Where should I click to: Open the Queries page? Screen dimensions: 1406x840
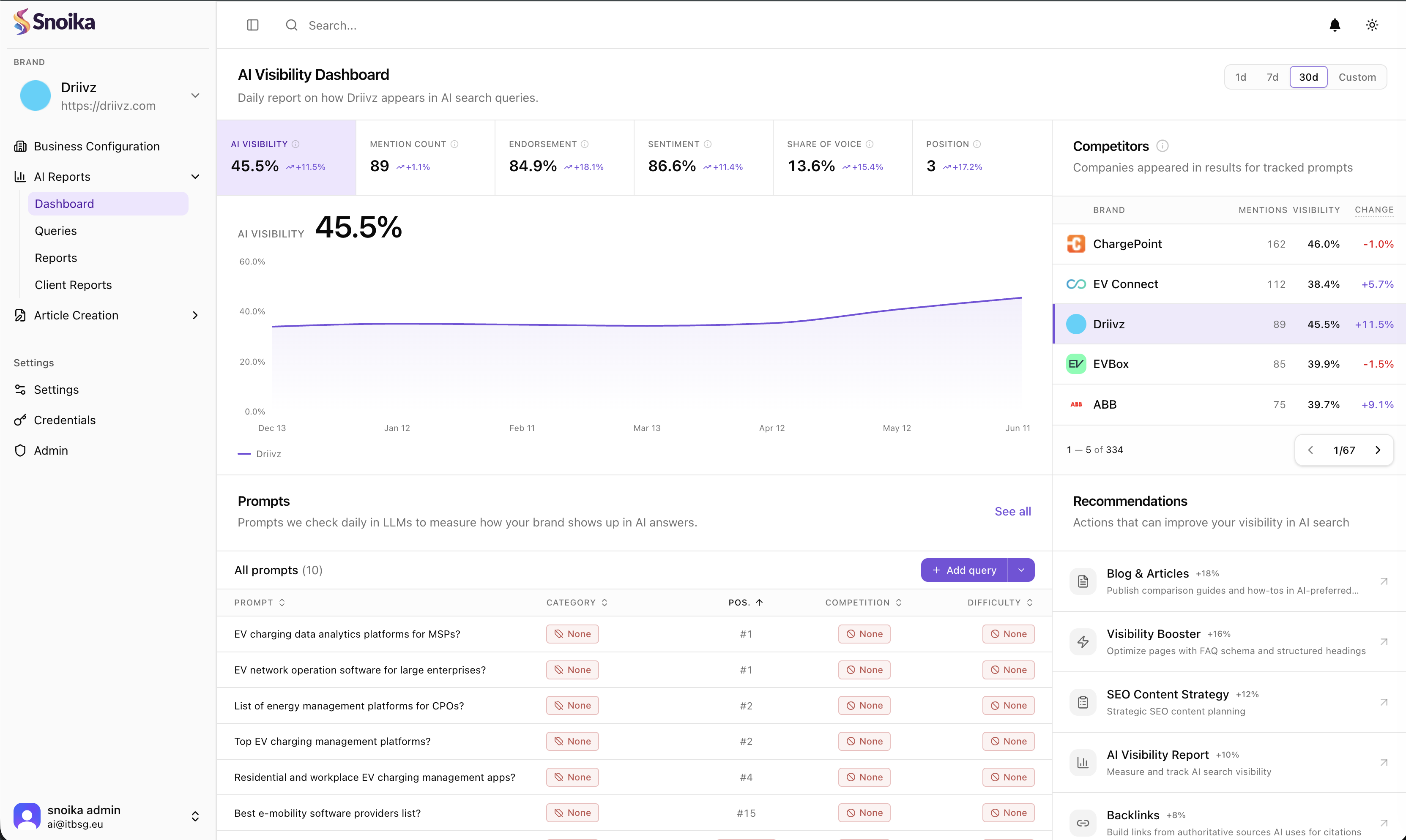tap(55, 230)
